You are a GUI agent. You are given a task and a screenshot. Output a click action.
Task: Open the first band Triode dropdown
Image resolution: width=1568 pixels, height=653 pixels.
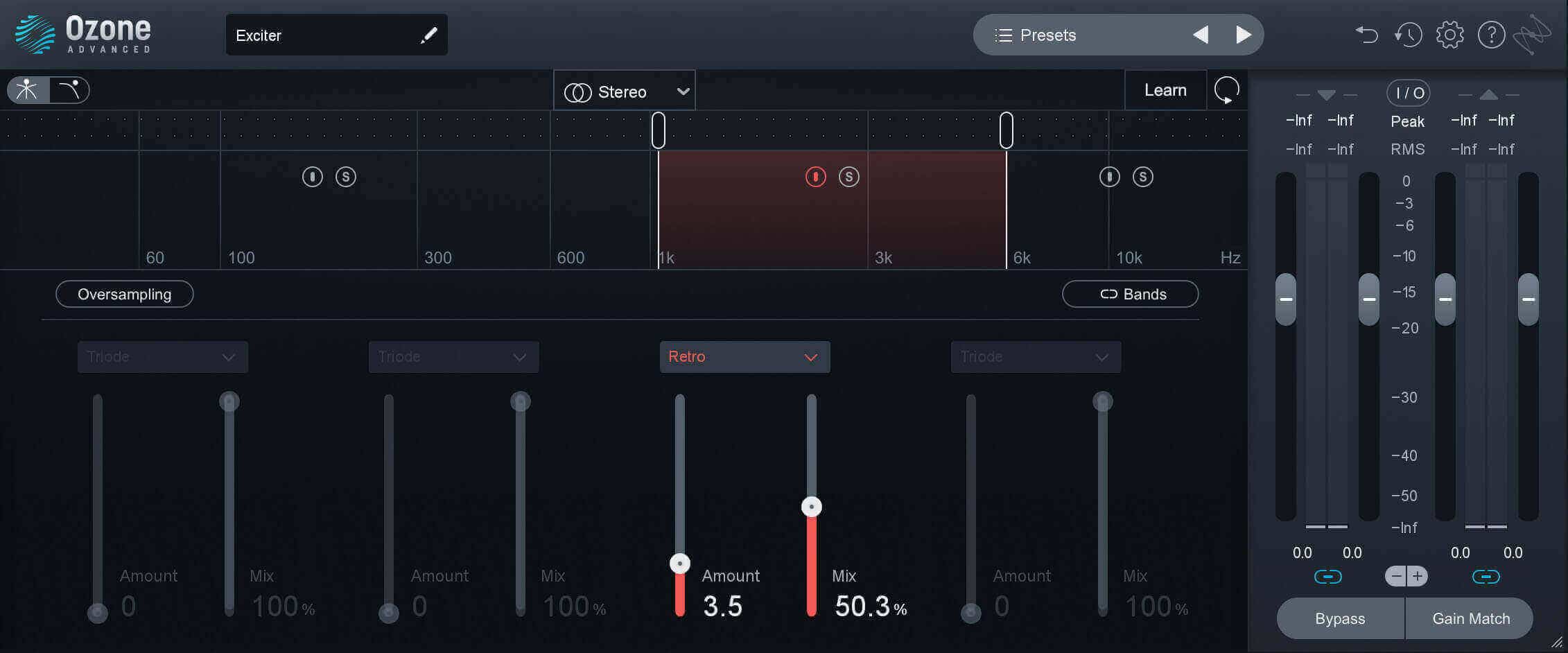[x=163, y=357]
